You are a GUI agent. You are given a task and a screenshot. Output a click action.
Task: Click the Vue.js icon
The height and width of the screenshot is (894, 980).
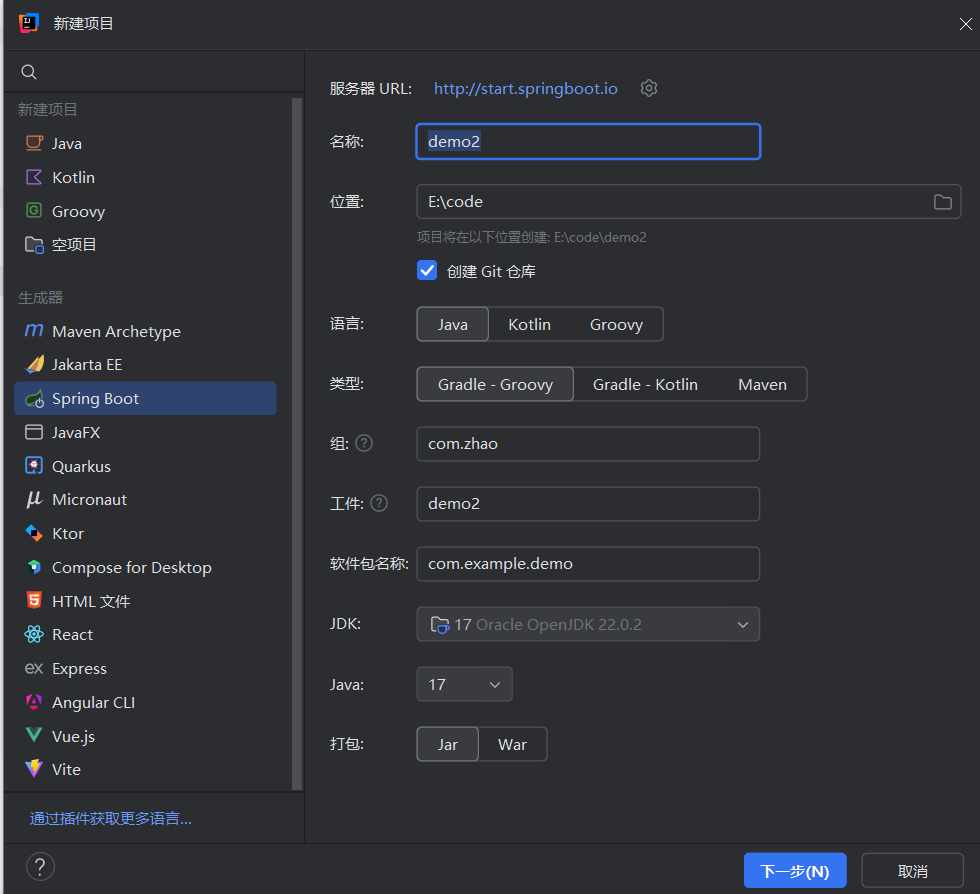(x=34, y=735)
